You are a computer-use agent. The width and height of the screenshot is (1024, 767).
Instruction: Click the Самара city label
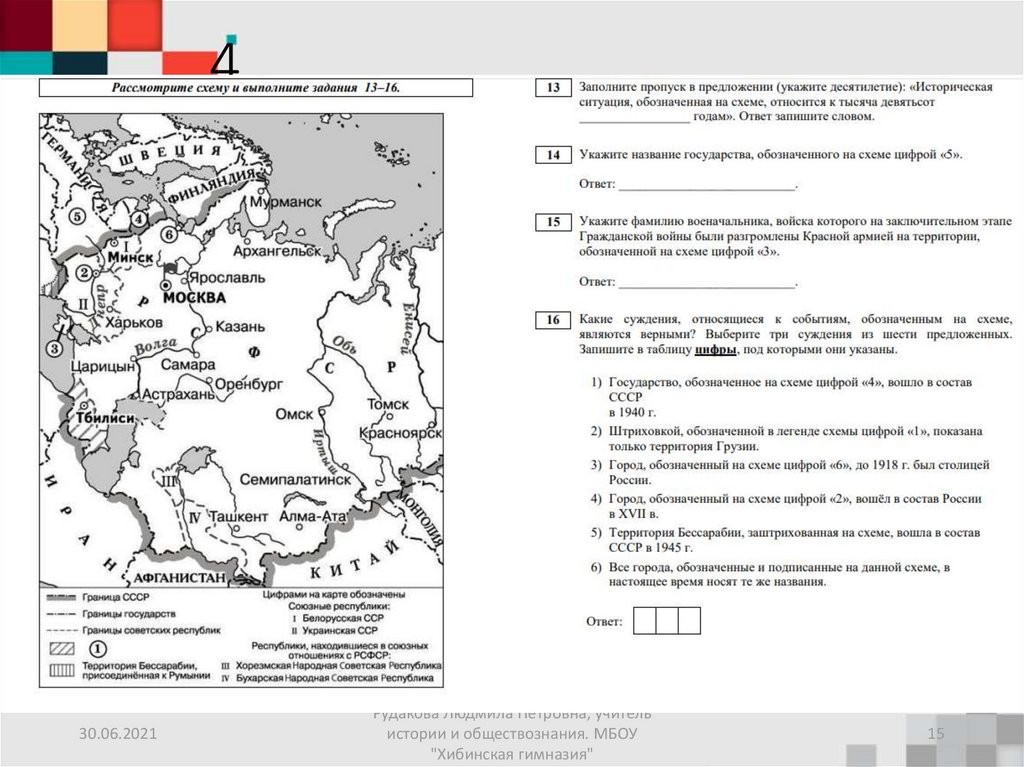point(188,365)
